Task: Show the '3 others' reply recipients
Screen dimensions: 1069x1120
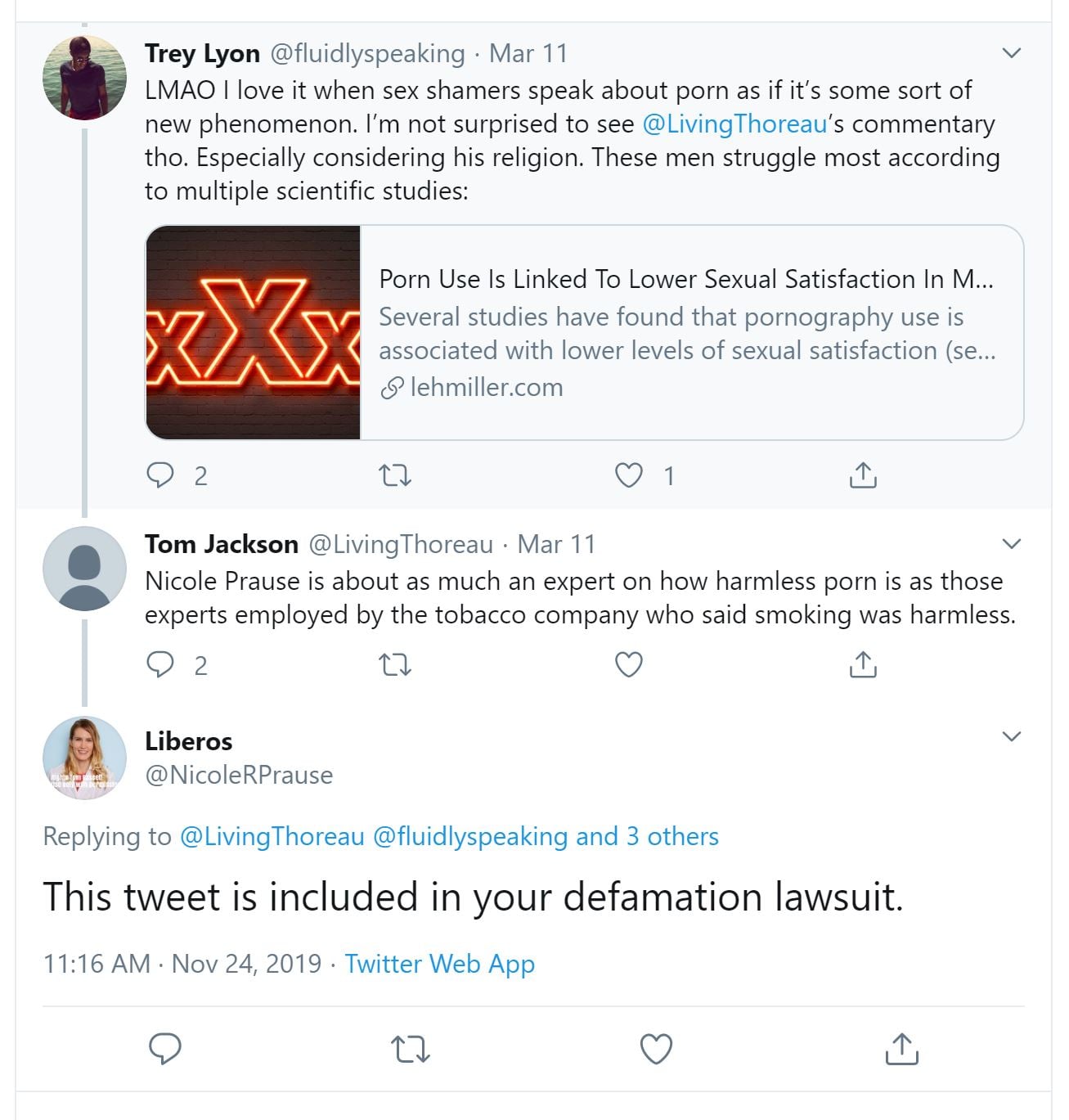Action: [672, 836]
